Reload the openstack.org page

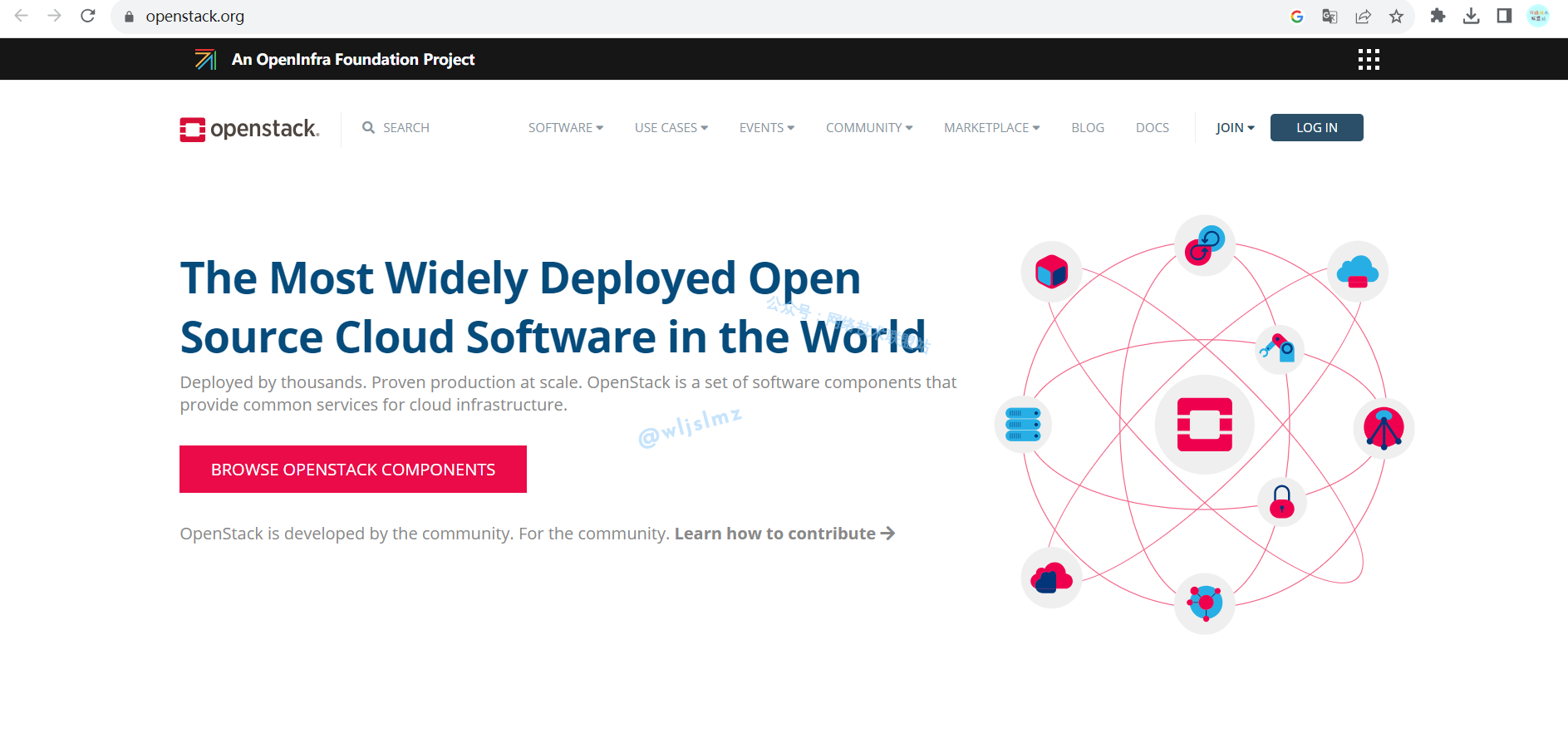pyautogui.click(x=88, y=16)
